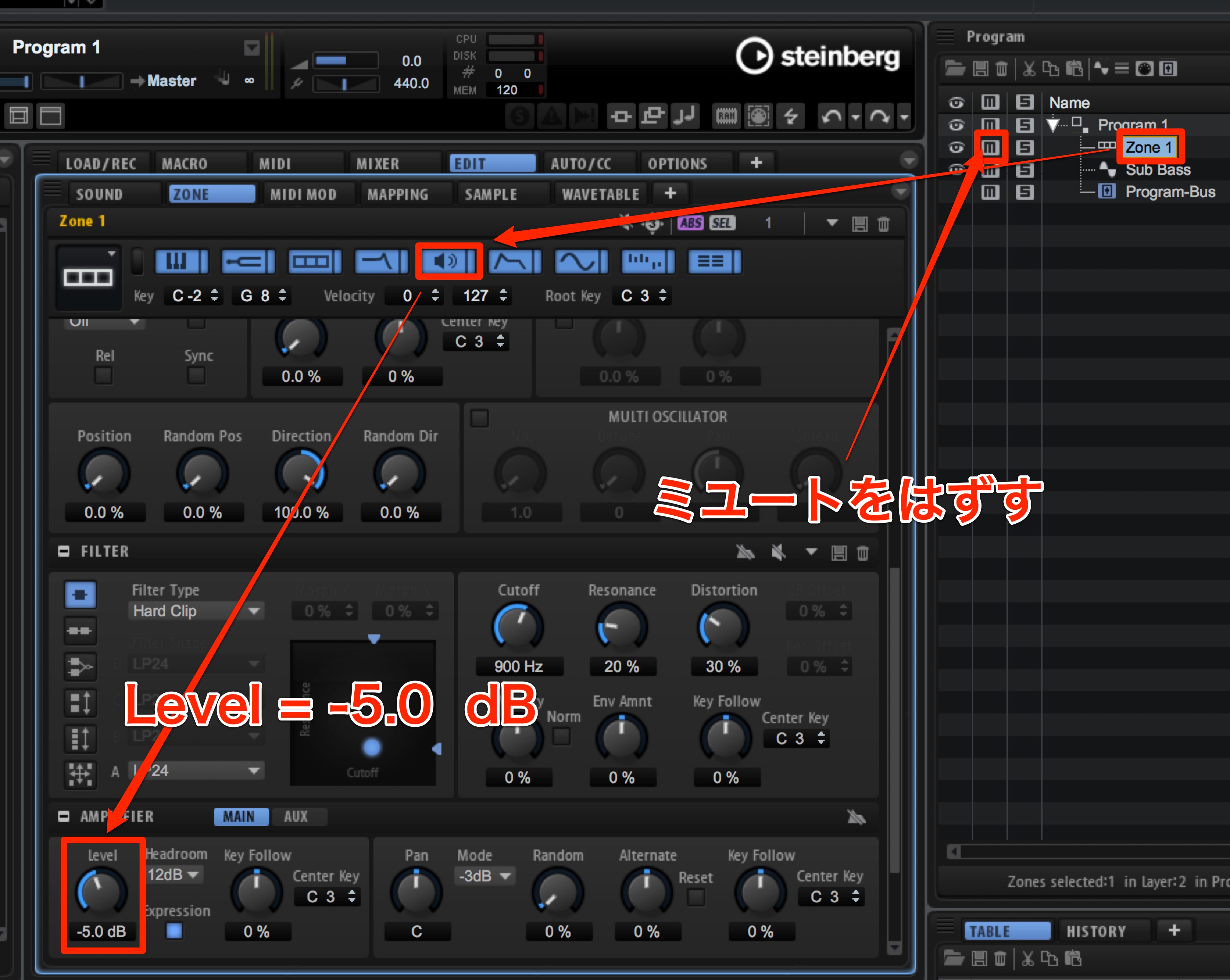The image size is (1230, 980).
Task: Adjust the amplifier Level knob
Action: (102, 892)
